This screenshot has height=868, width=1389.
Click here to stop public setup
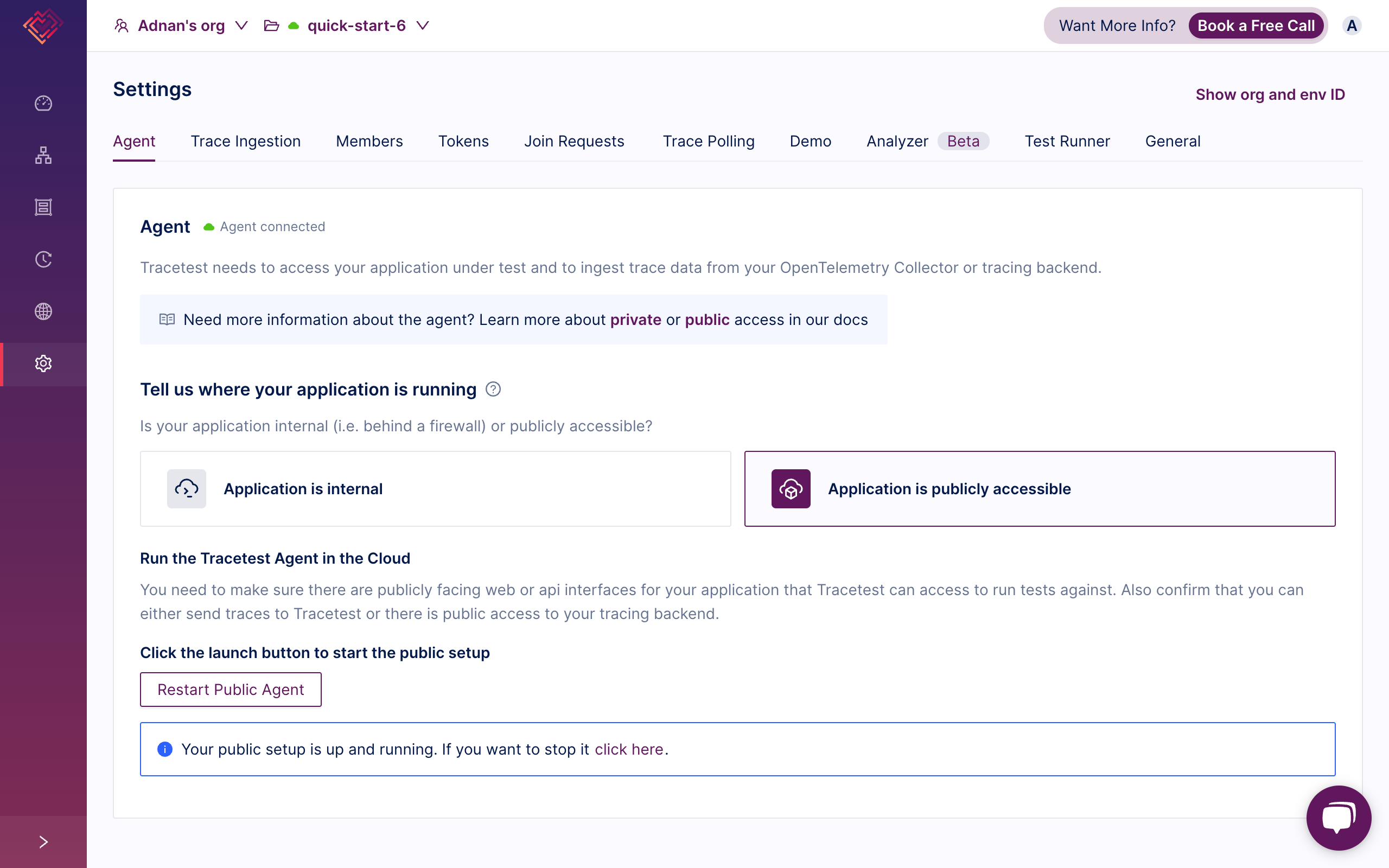tap(629, 749)
